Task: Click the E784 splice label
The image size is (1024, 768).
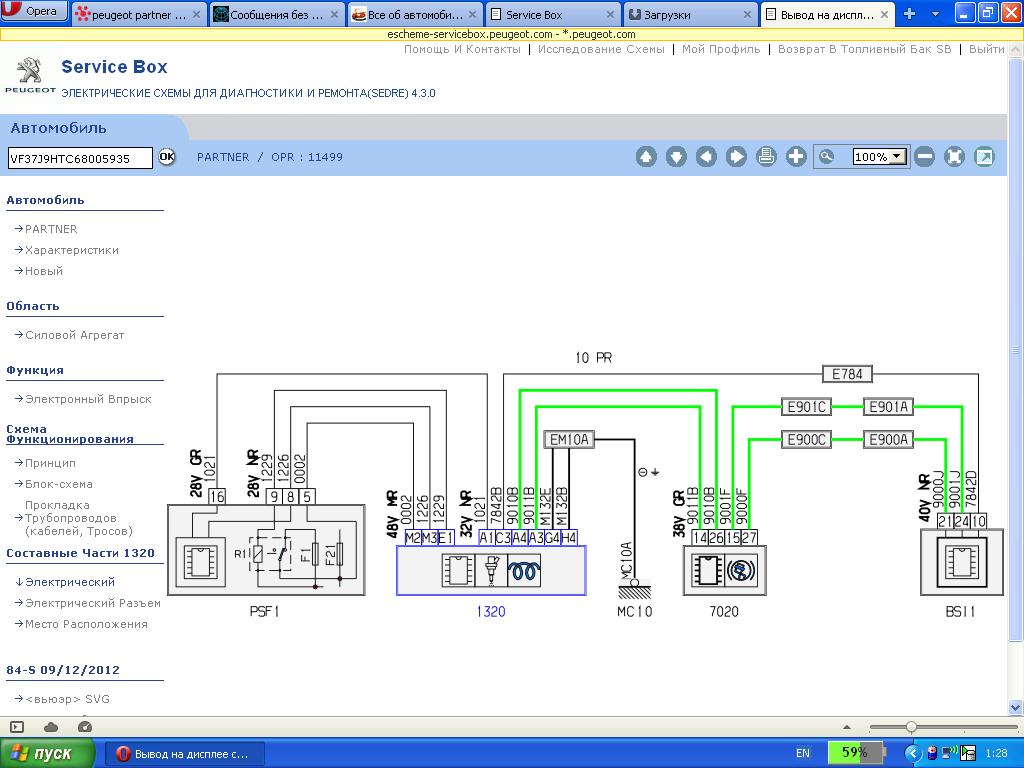Action: point(847,374)
